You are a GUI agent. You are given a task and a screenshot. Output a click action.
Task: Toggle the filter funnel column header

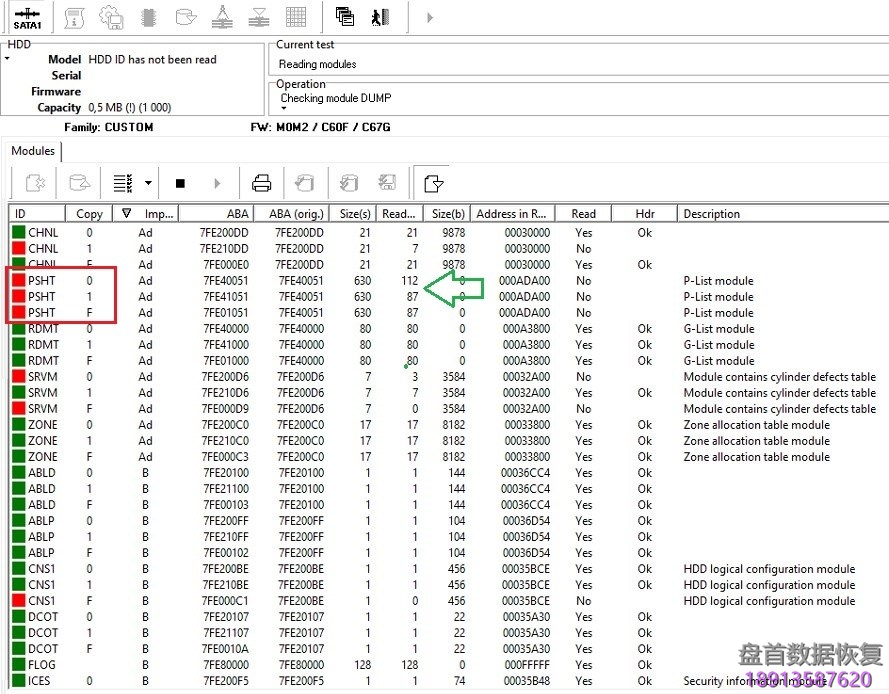[x=127, y=213]
